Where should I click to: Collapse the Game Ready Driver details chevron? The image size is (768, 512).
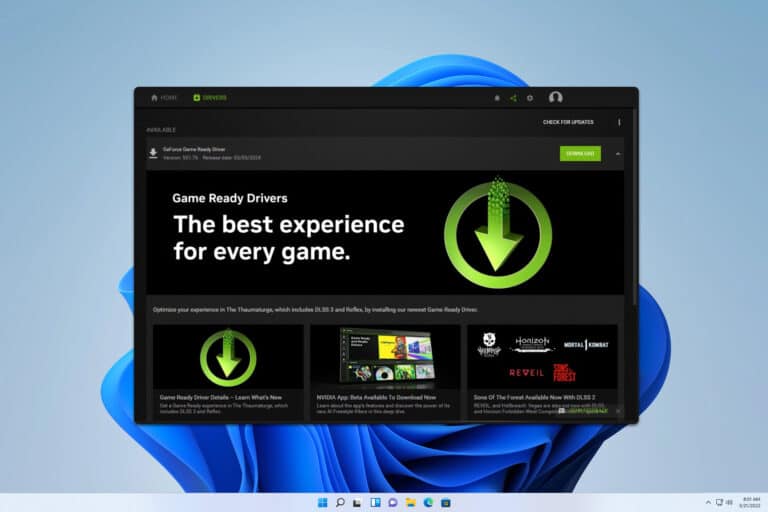[618, 154]
